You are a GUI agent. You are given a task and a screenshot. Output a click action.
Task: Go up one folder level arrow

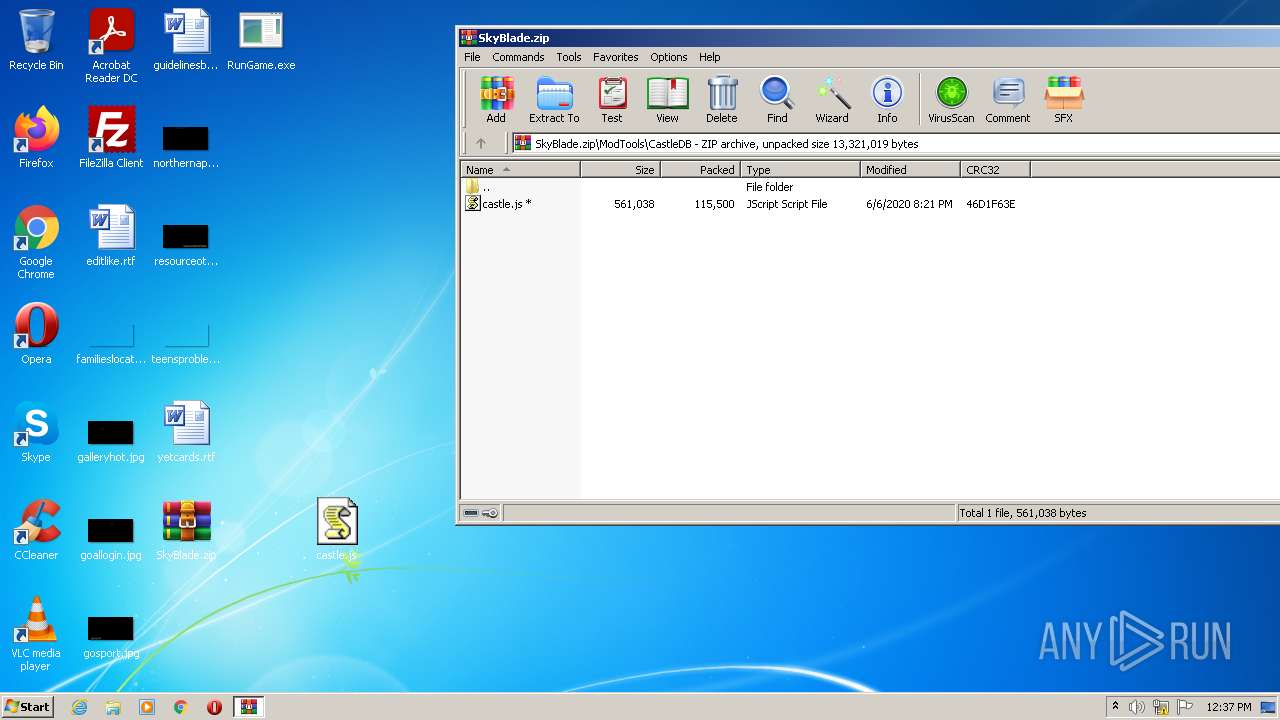pyautogui.click(x=481, y=143)
